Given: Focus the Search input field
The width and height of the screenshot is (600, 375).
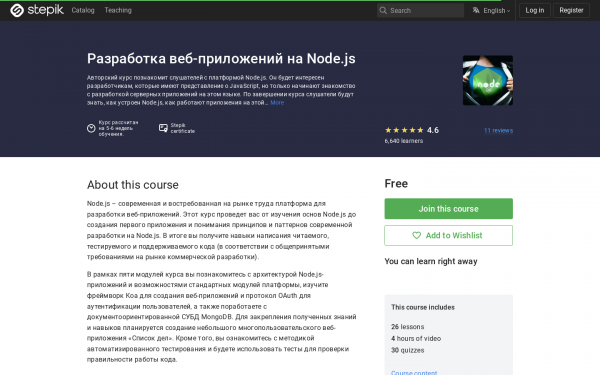Looking at the screenshot, I should click(x=420, y=10).
